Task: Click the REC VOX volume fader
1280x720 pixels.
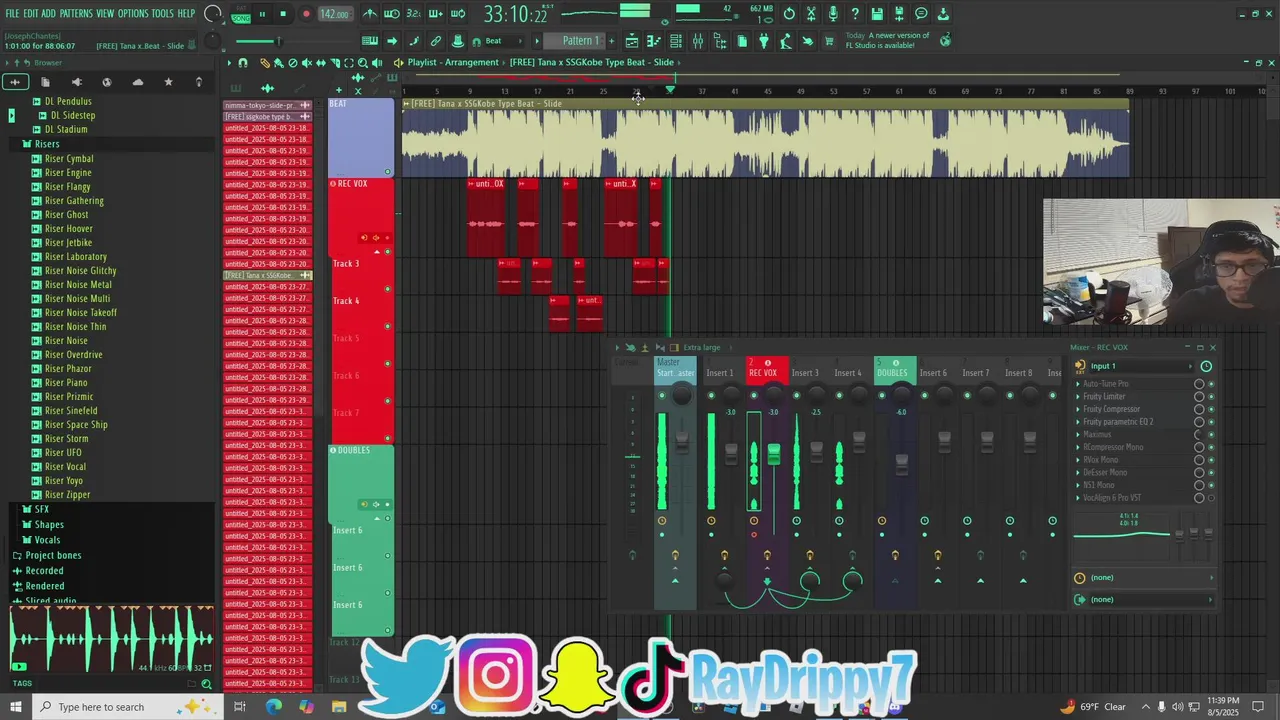Action: coord(773,454)
